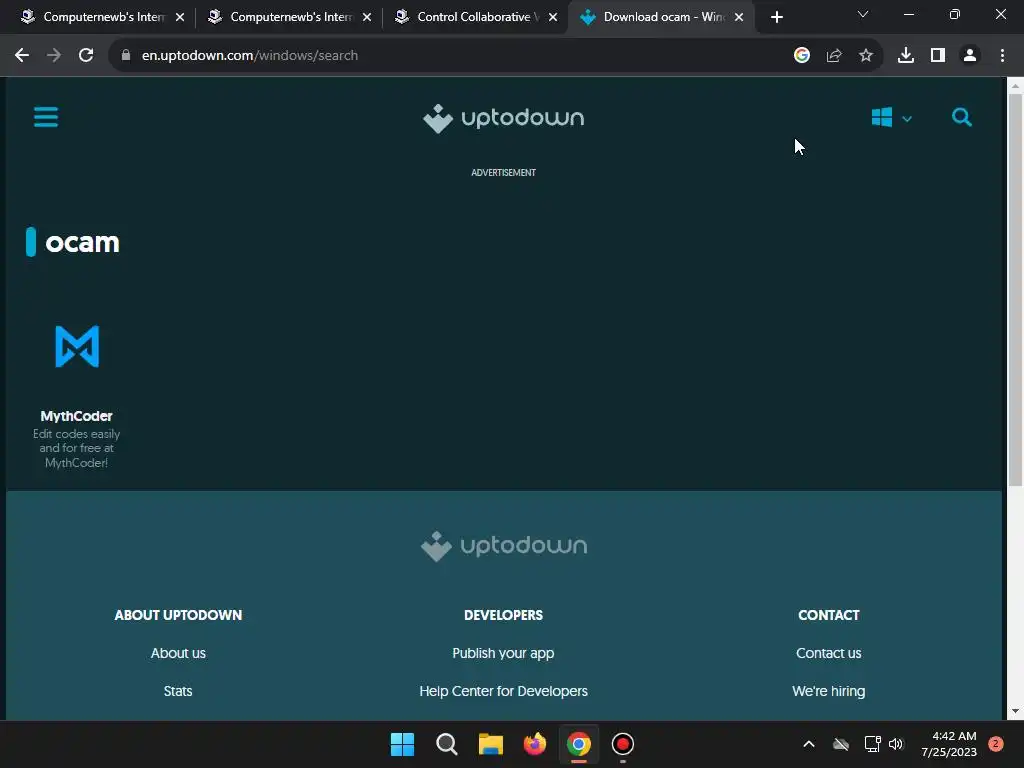Launch Firefox from the taskbar
1024x768 pixels.
pos(535,744)
